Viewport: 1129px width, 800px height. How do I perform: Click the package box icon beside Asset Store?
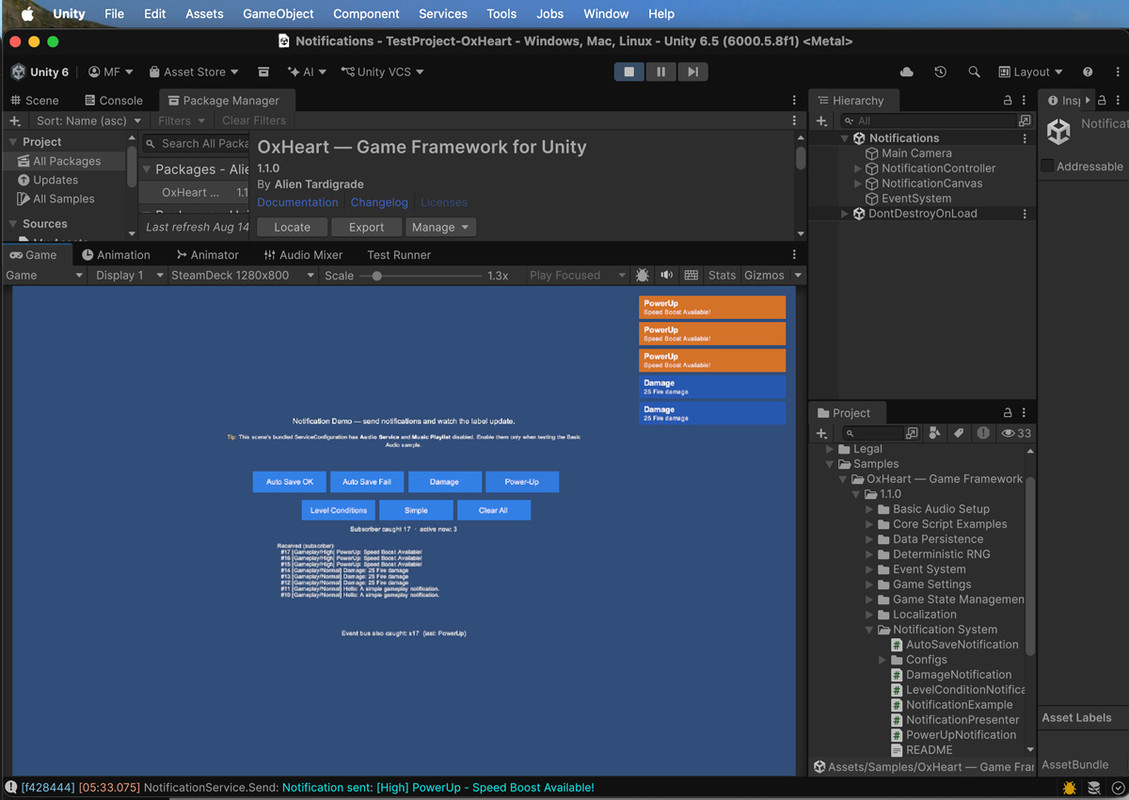[264, 72]
